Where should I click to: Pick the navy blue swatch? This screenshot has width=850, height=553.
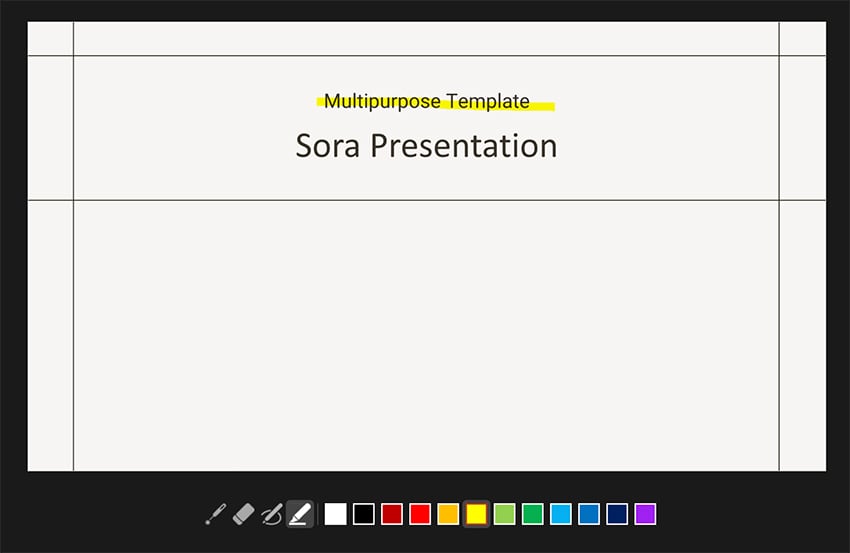(x=617, y=514)
